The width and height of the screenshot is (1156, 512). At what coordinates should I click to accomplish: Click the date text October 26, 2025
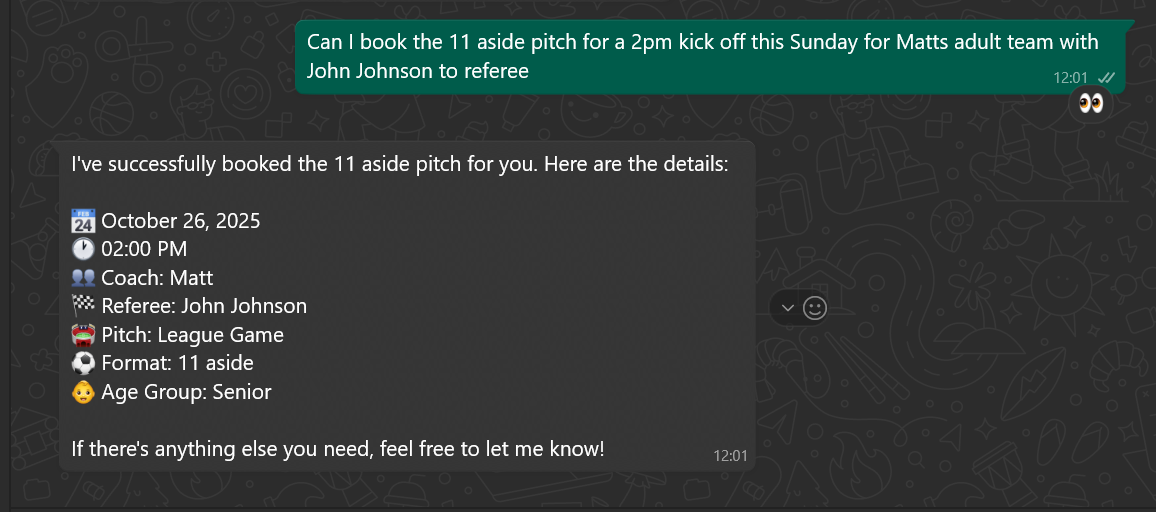click(180, 221)
